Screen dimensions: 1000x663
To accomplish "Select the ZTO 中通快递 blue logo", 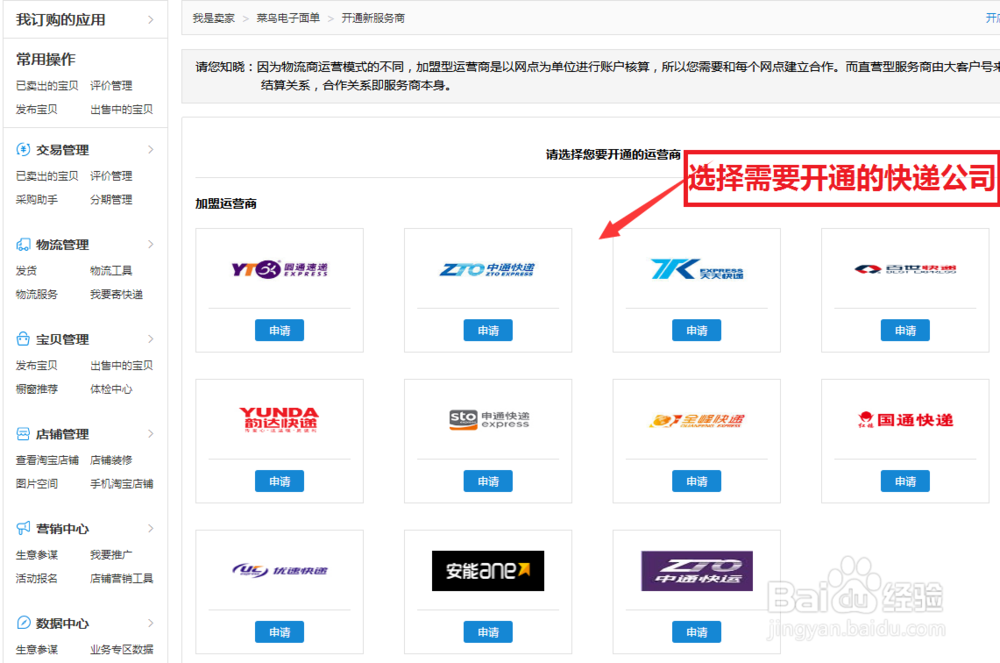I will (488, 270).
